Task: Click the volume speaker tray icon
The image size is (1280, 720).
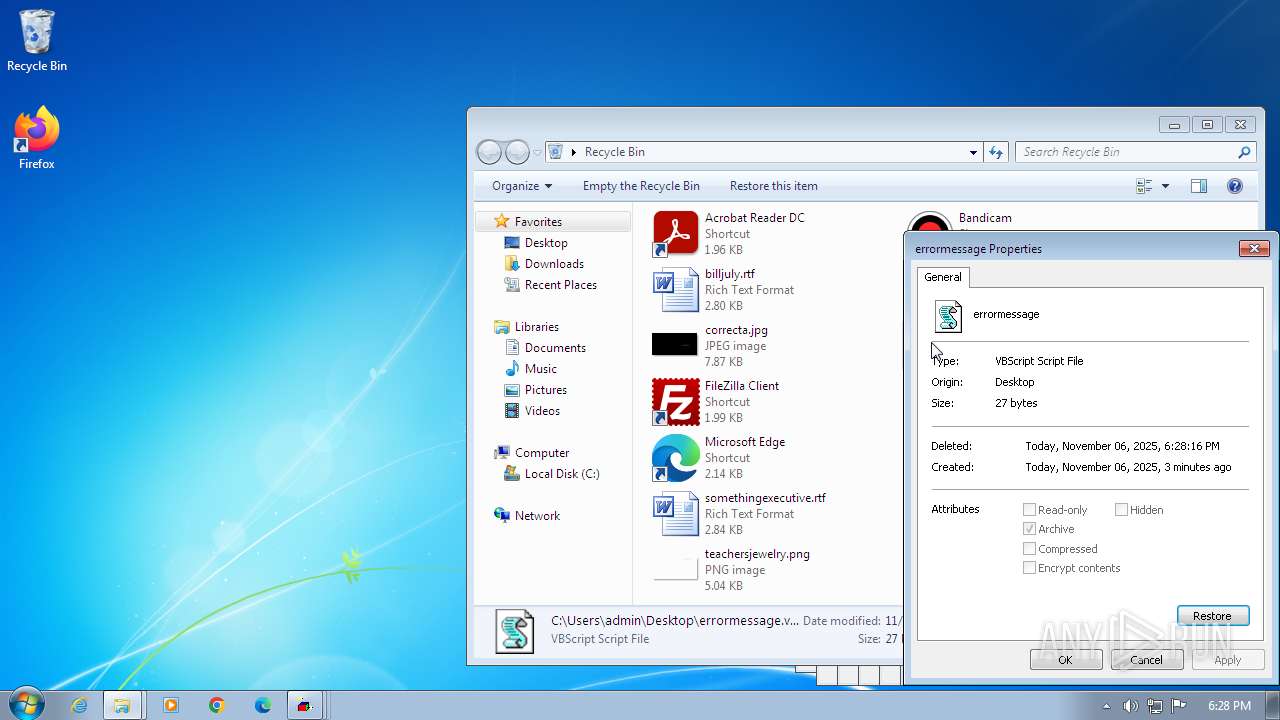Action: (1130, 705)
